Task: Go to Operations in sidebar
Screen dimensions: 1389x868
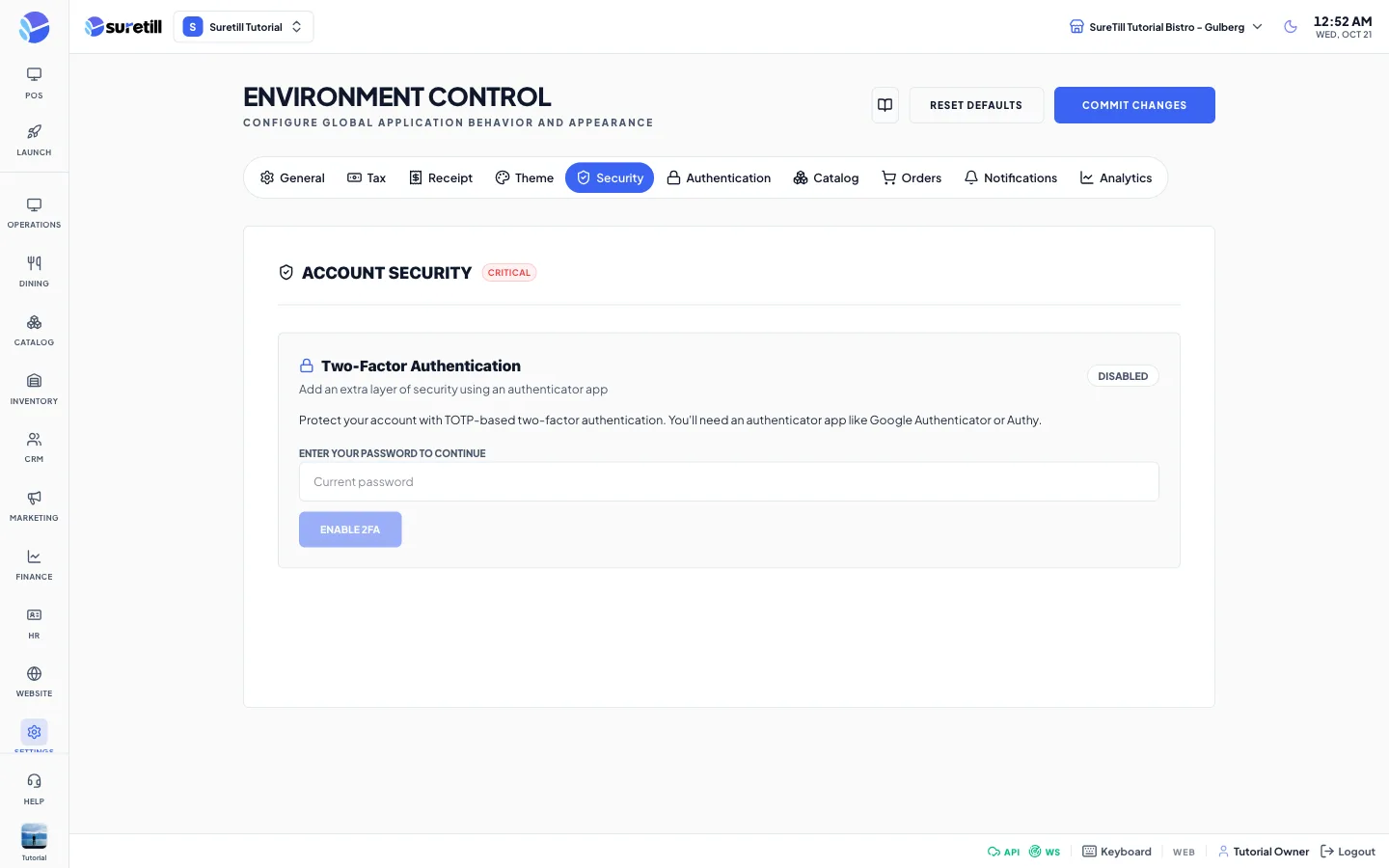Action: 34,213
